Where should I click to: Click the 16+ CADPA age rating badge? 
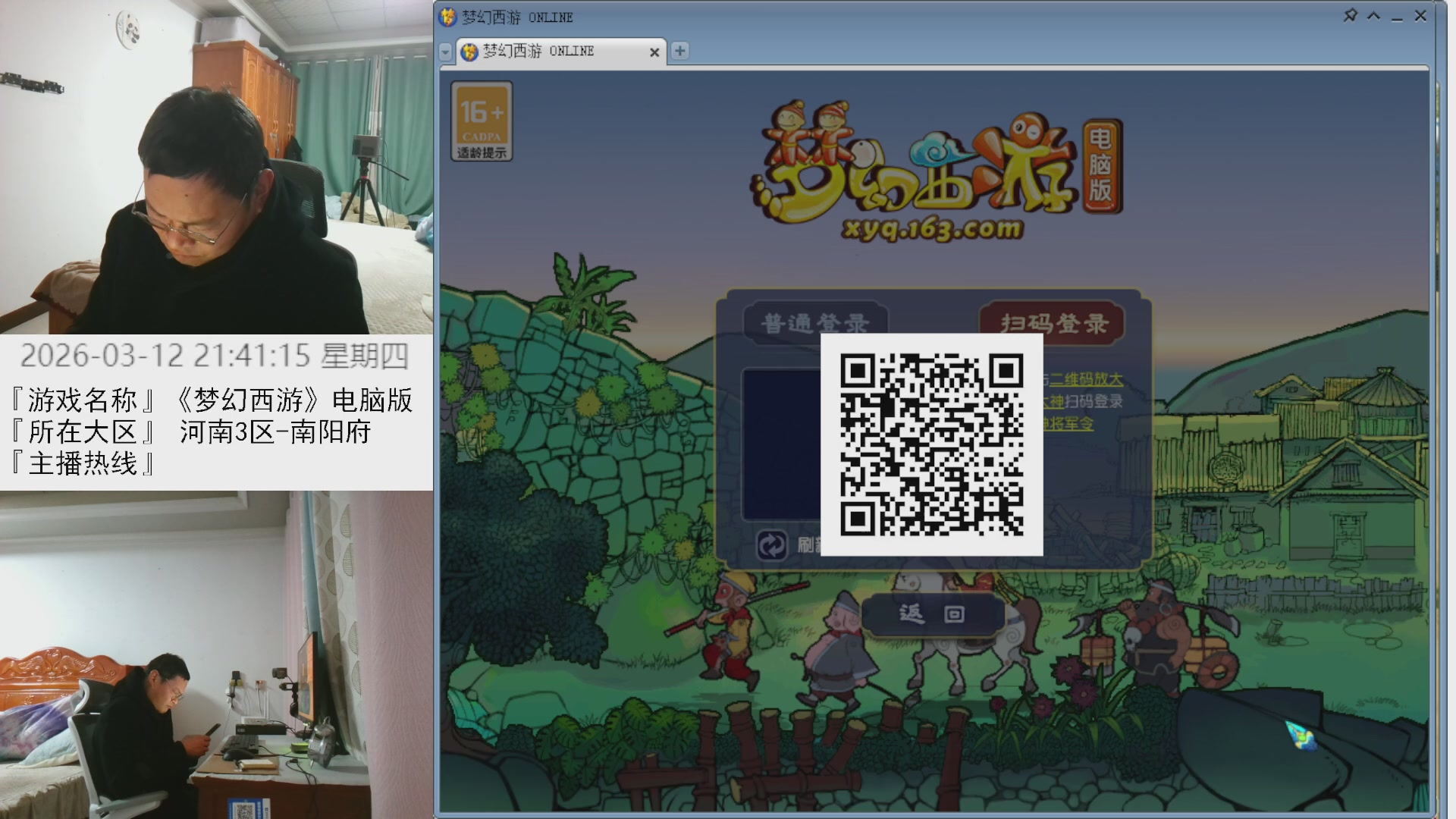(482, 120)
